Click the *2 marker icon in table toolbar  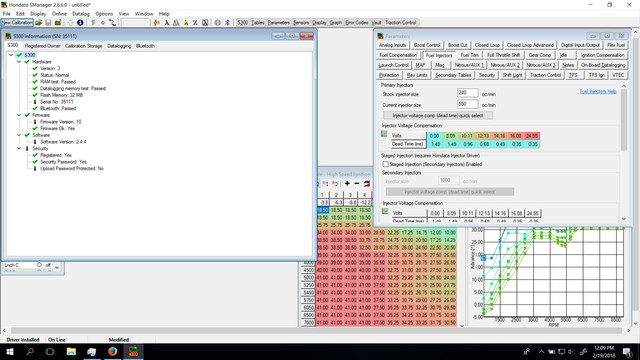(x=335, y=184)
